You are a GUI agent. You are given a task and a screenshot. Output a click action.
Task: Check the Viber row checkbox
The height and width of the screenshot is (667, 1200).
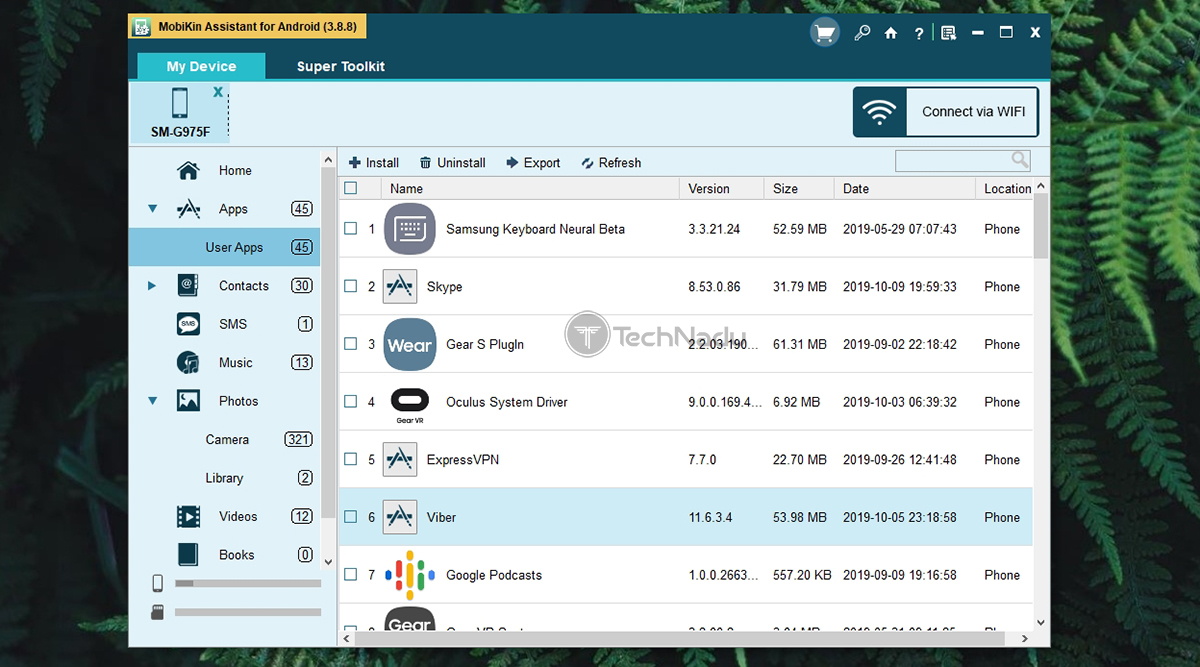350,517
